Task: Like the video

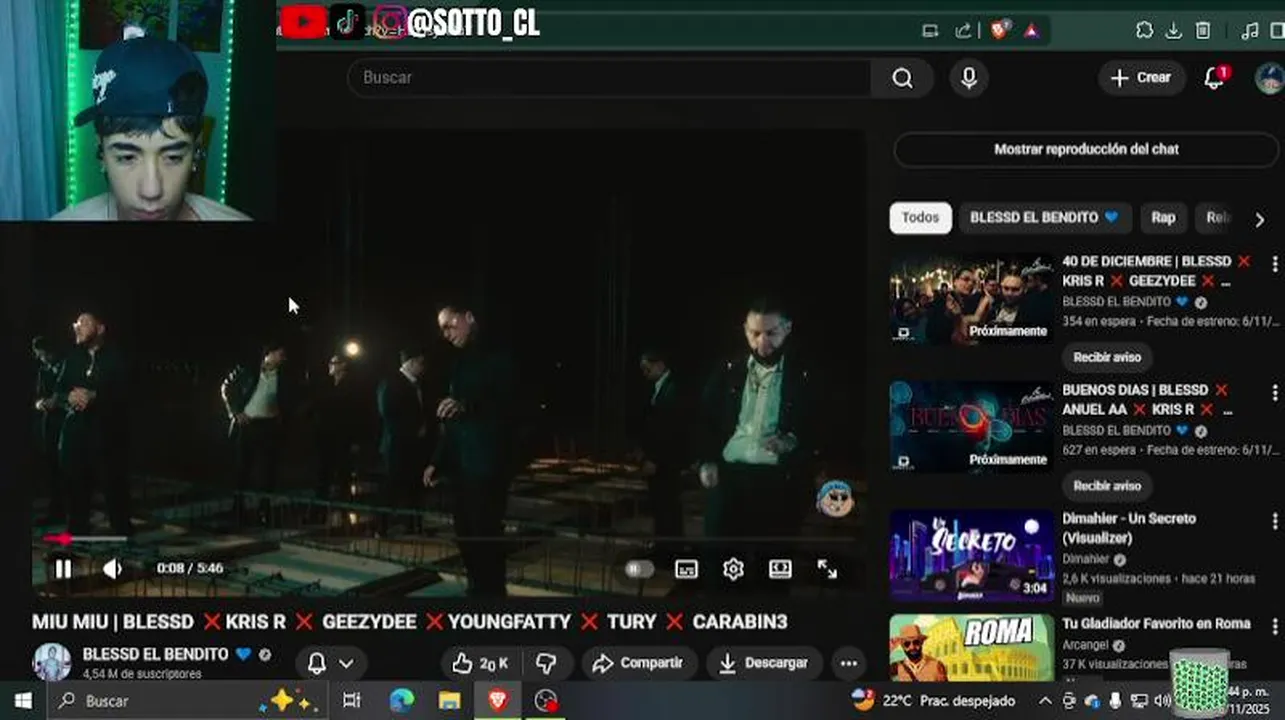Action: (x=480, y=663)
